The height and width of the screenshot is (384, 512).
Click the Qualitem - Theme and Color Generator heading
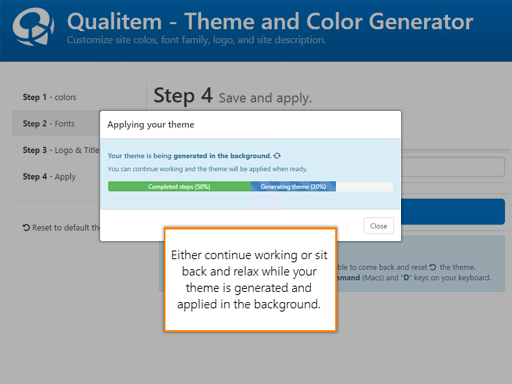pos(270,21)
